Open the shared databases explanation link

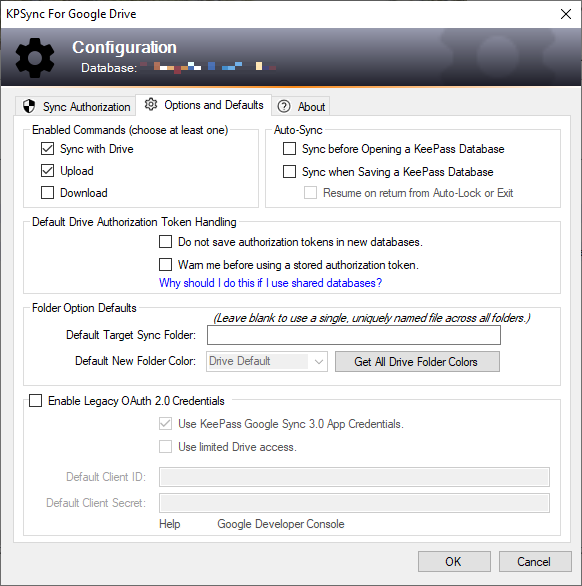click(270, 283)
